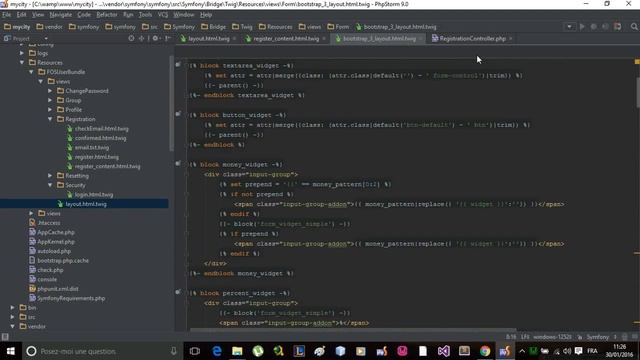Click the Debug icon in toolbar

(x=593, y=27)
